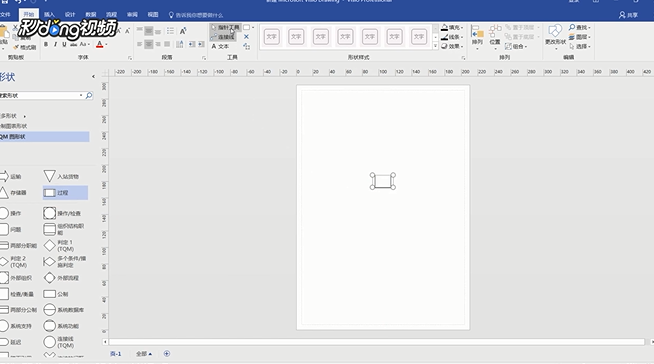The width and height of the screenshot is (654, 364).
Task: Open the Effects (效果) dropdown
Action: (x=452, y=46)
